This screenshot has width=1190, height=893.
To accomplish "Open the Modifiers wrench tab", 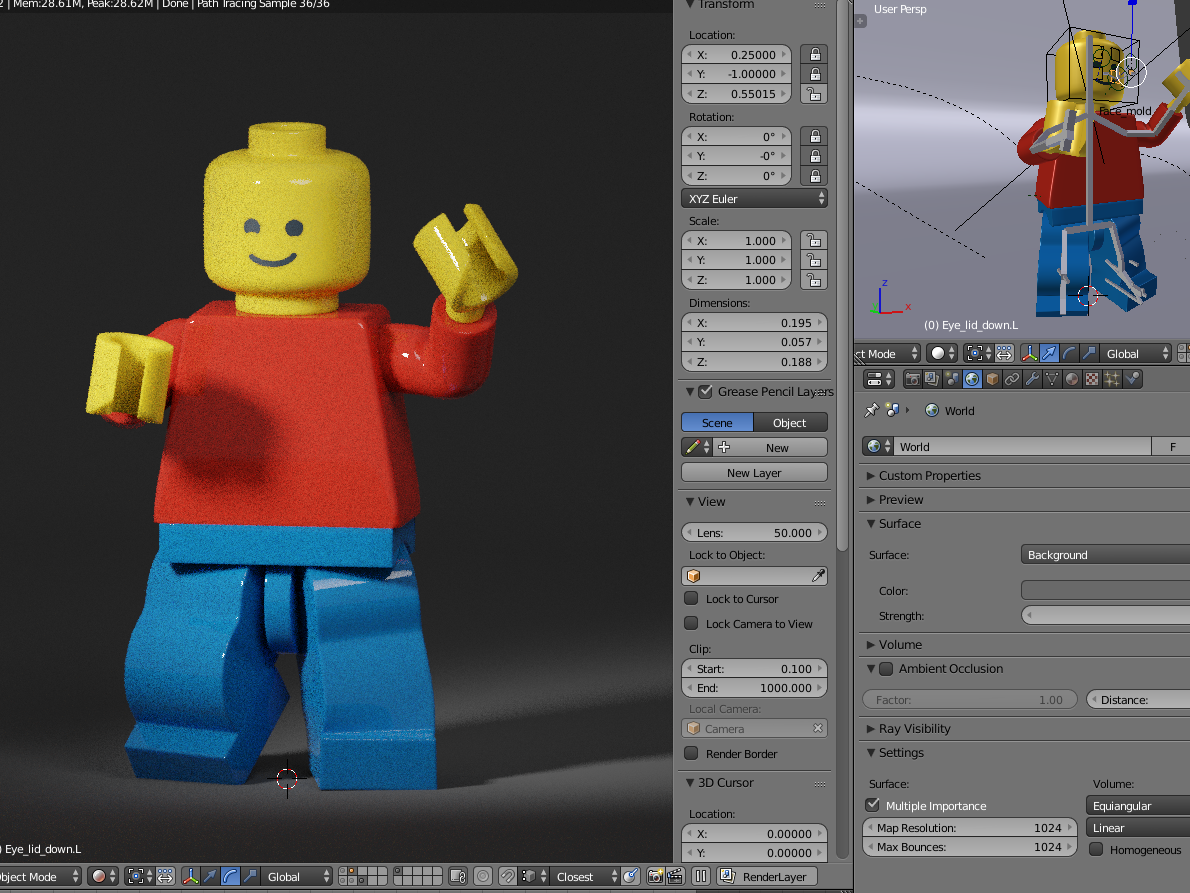I will pos(1032,379).
